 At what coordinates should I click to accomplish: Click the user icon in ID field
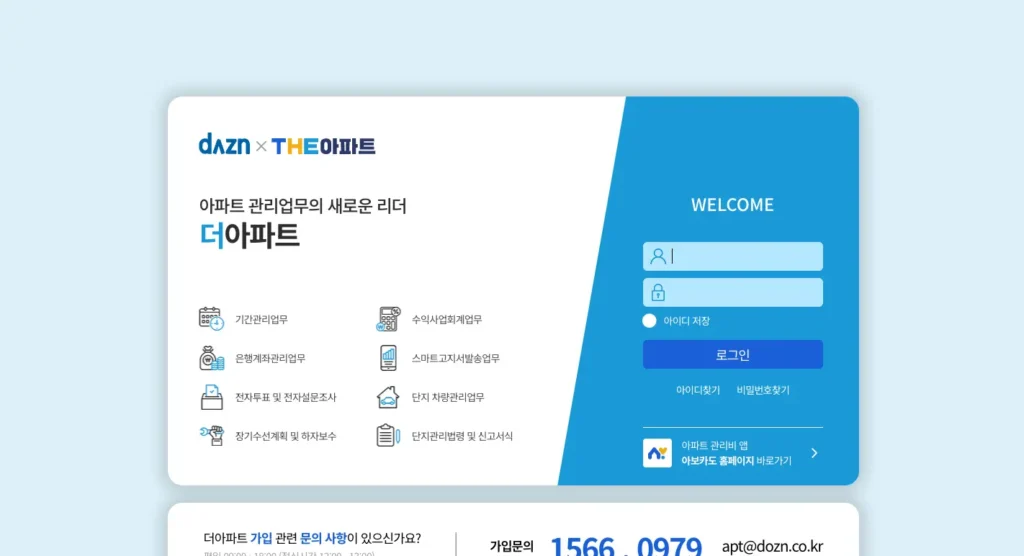[658, 256]
